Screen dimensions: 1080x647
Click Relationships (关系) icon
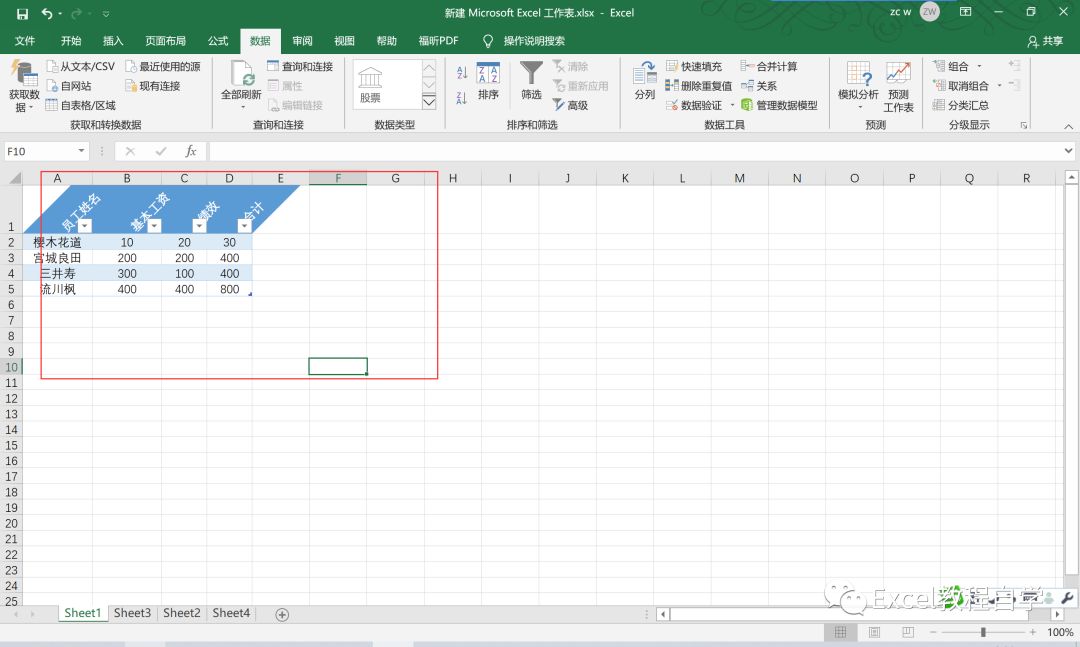click(x=747, y=85)
